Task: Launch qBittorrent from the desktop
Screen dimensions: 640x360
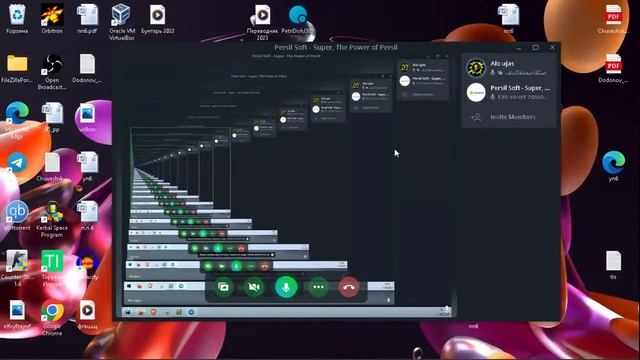Action: point(17,215)
